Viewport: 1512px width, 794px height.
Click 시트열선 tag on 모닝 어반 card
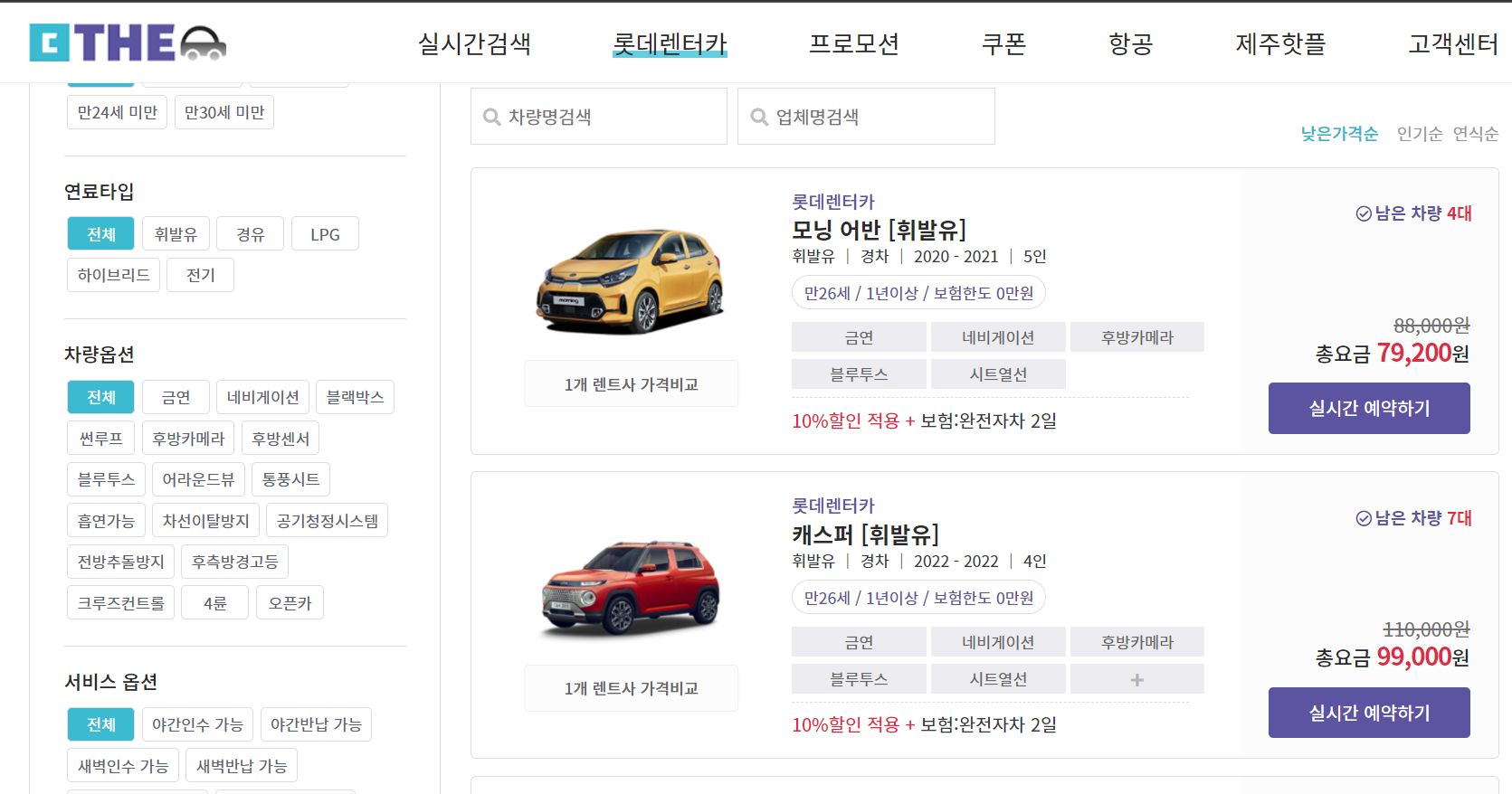tap(998, 374)
